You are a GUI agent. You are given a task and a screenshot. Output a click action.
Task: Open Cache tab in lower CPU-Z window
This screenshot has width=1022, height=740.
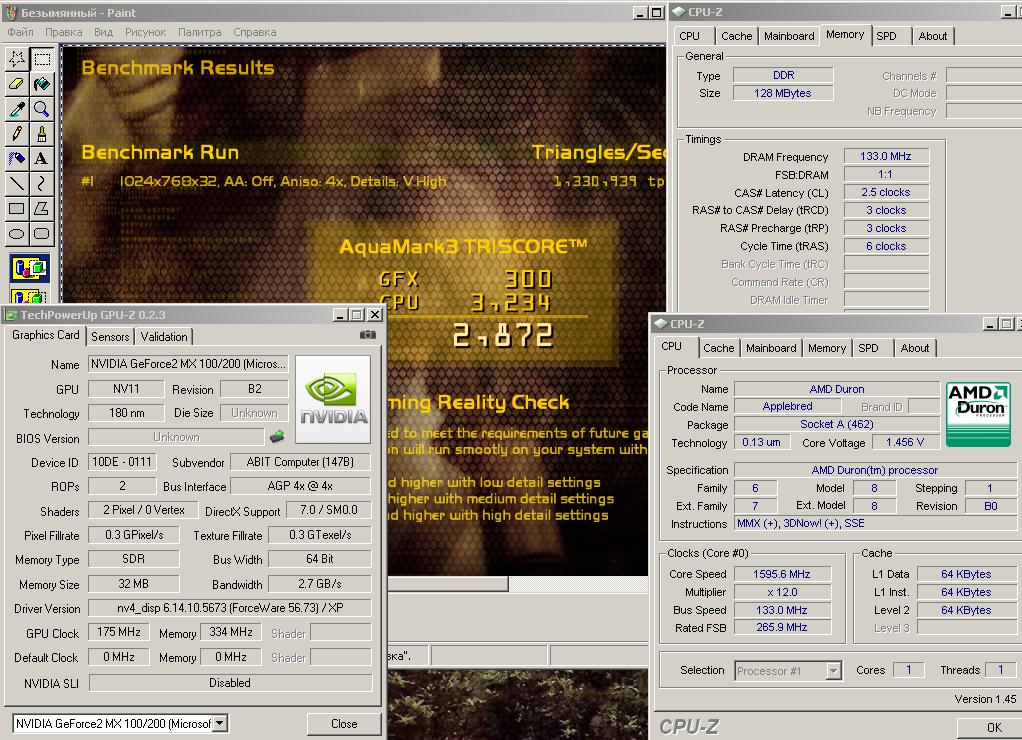tap(718, 348)
